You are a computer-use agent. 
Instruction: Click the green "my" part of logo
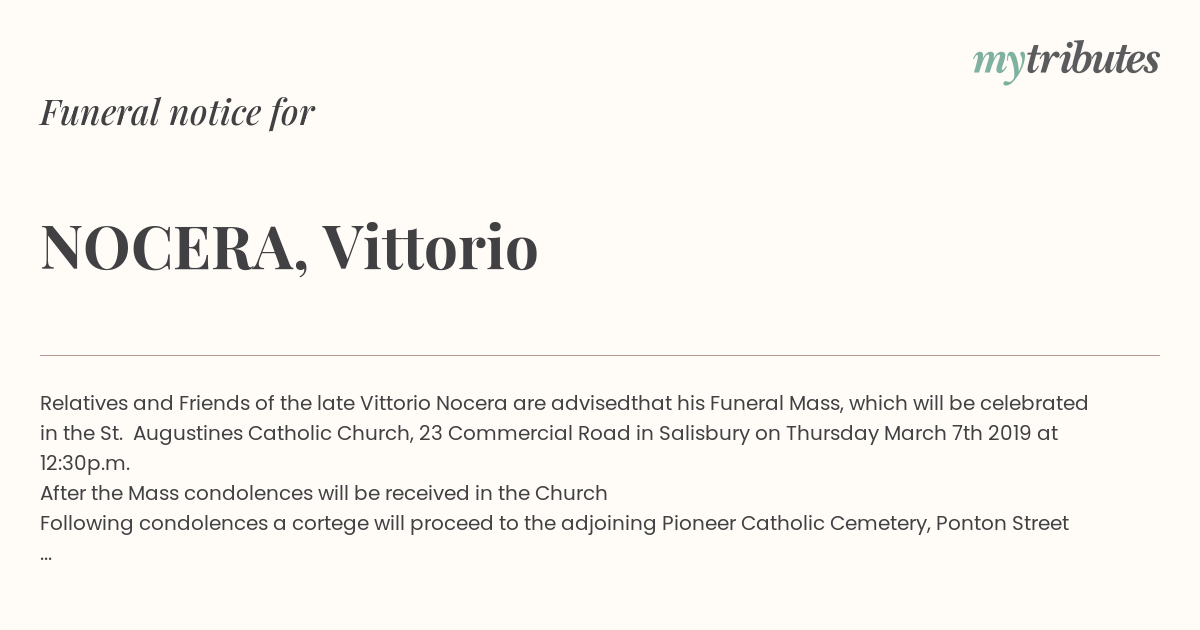pyautogui.click(x=999, y=65)
